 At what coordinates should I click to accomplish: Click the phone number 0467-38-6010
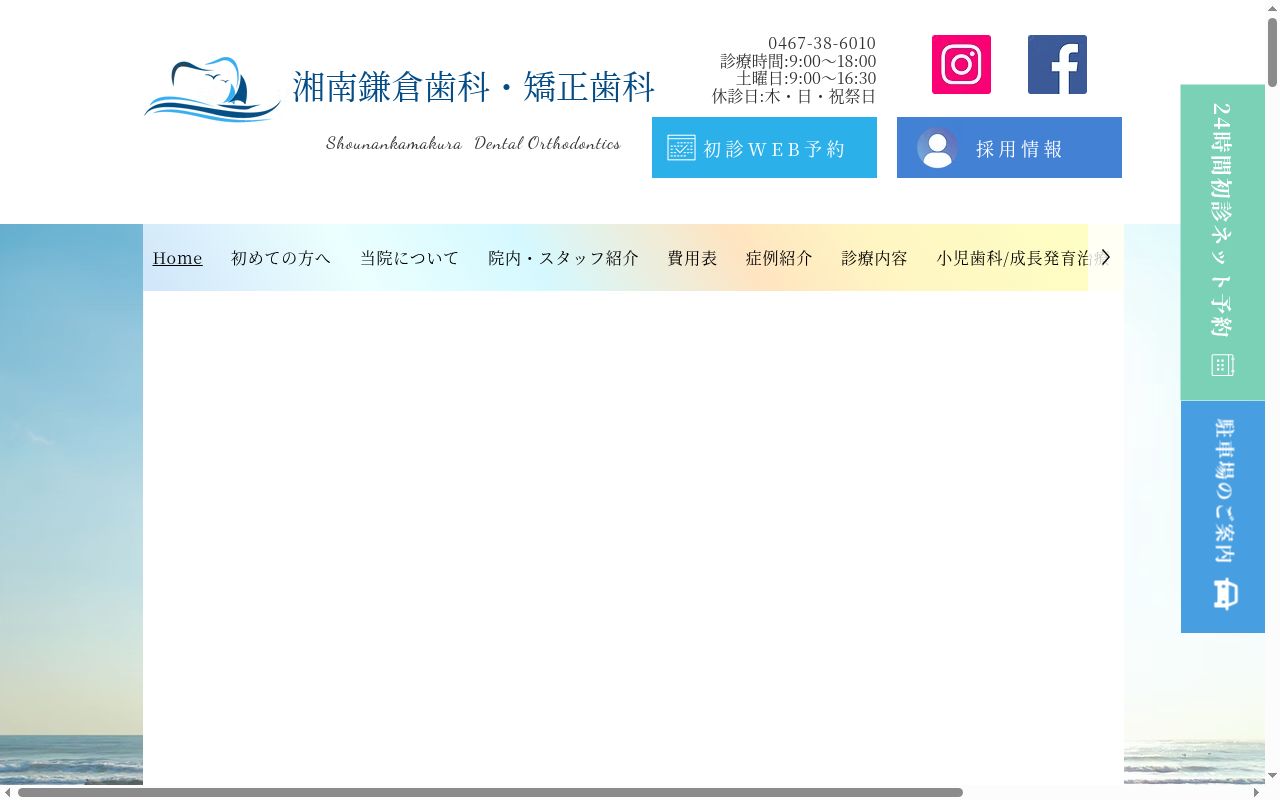point(822,43)
